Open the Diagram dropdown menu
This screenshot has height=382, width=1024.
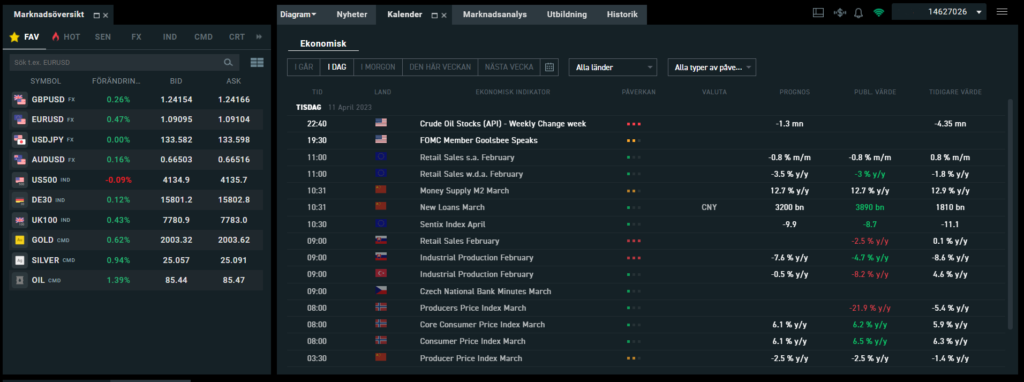[x=298, y=14]
